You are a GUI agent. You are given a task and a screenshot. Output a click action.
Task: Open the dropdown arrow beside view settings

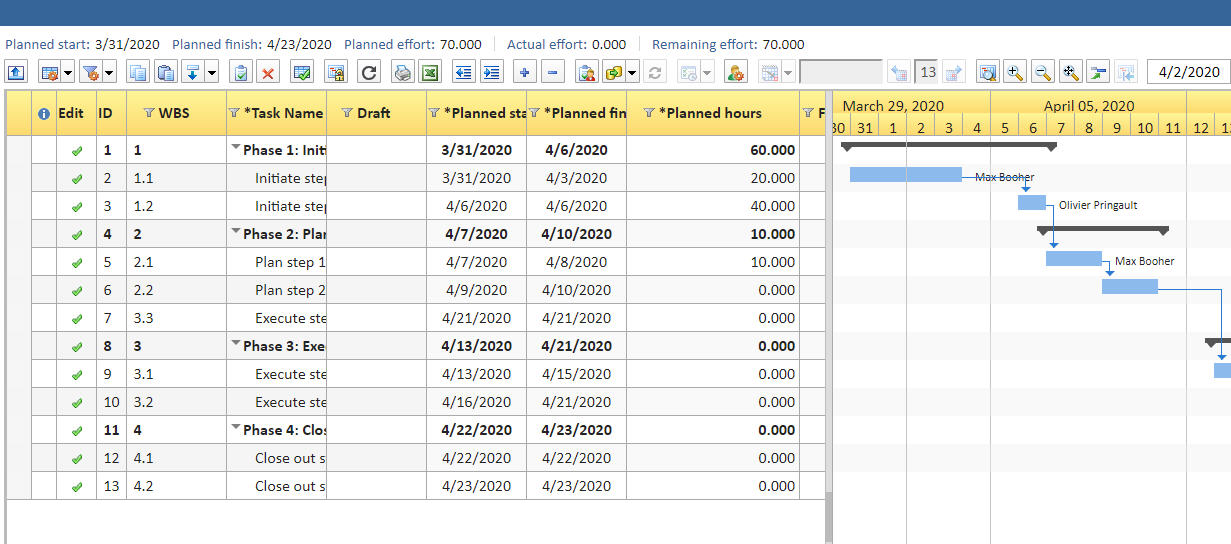(x=68, y=72)
